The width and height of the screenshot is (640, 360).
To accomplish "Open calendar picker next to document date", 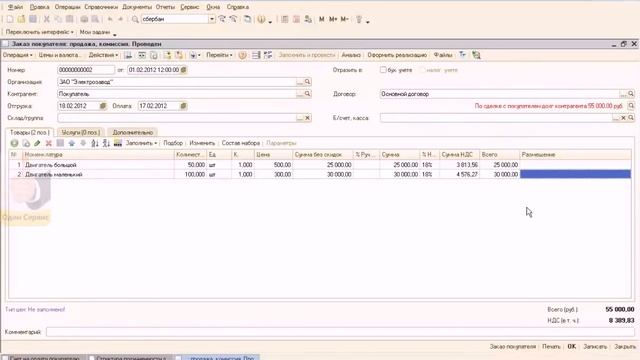I will (x=184, y=70).
